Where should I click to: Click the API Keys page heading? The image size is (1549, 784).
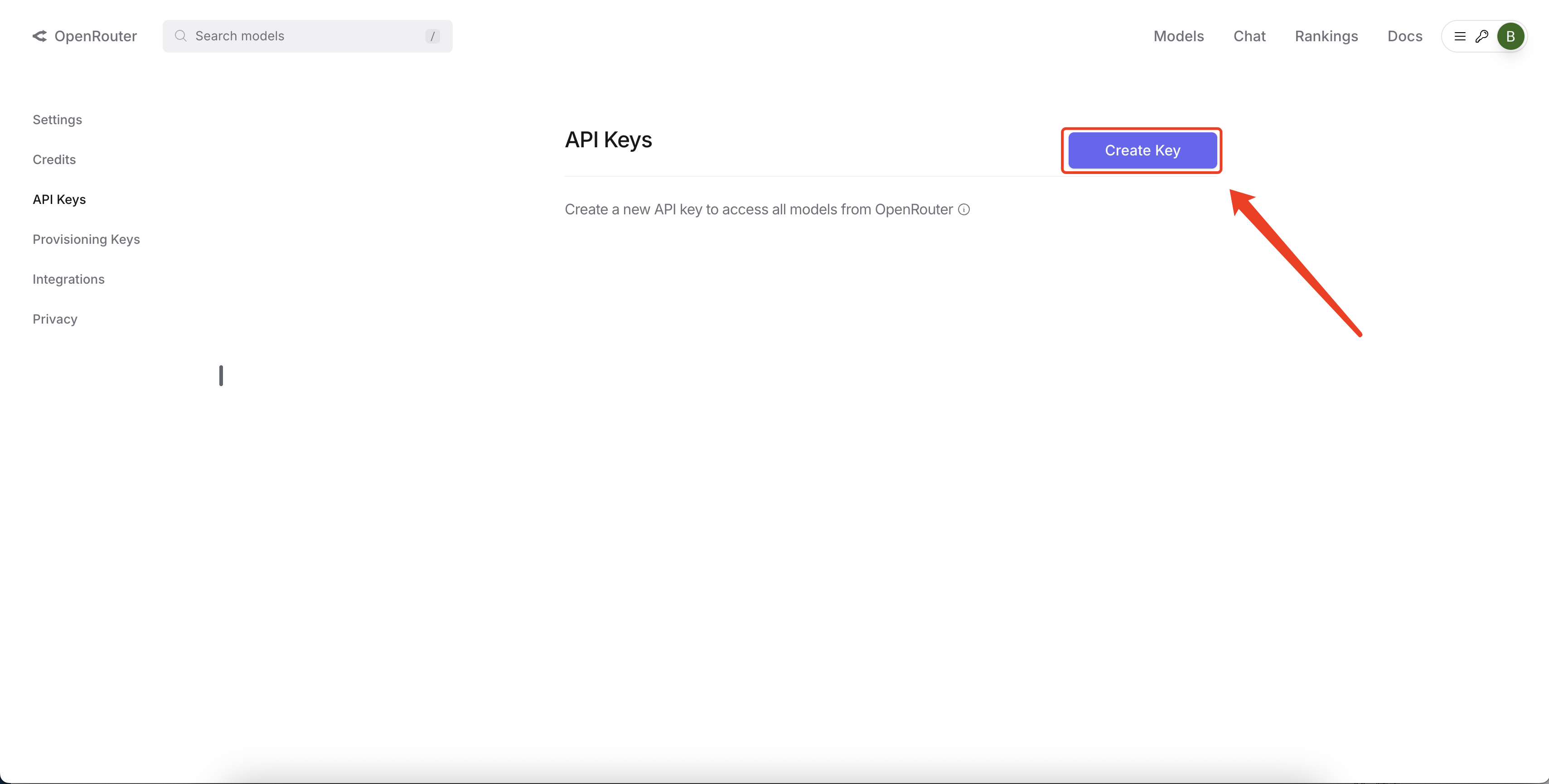coord(608,140)
